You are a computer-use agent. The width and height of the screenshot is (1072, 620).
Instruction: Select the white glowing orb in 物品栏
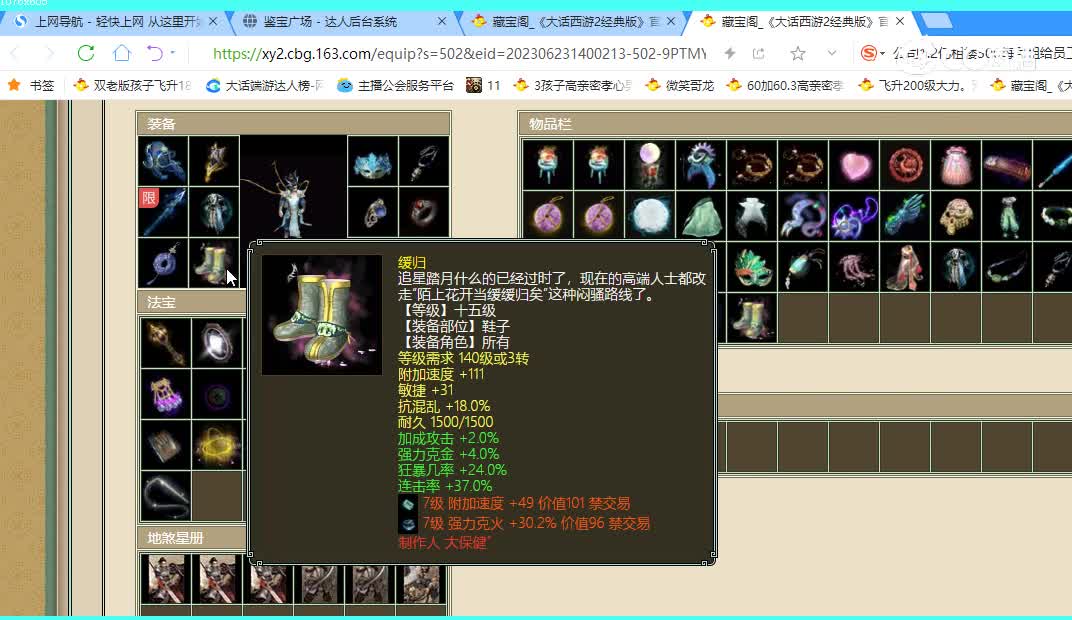(649, 216)
